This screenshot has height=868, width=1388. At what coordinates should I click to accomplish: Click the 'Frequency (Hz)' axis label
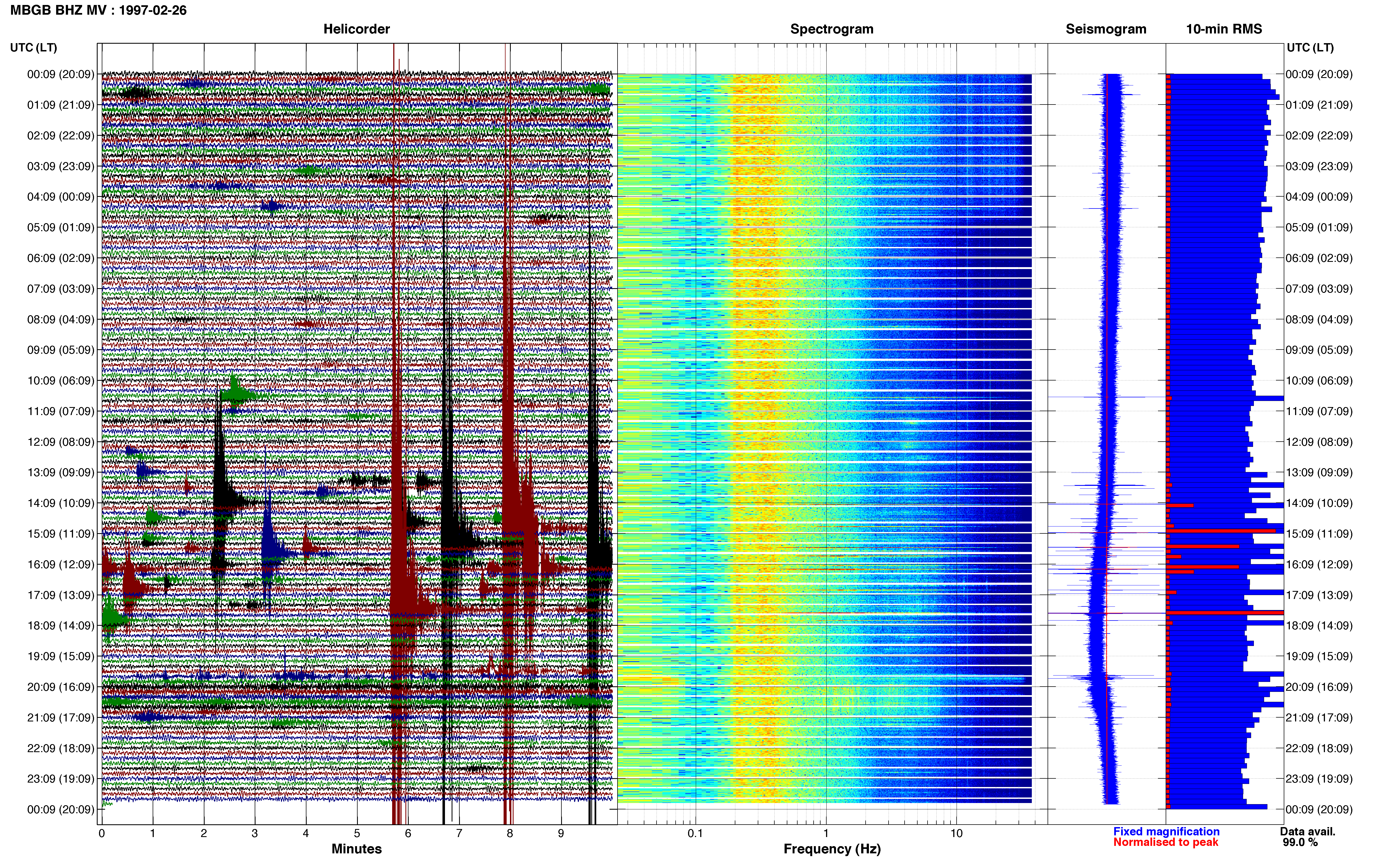pyautogui.click(x=832, y=849)
